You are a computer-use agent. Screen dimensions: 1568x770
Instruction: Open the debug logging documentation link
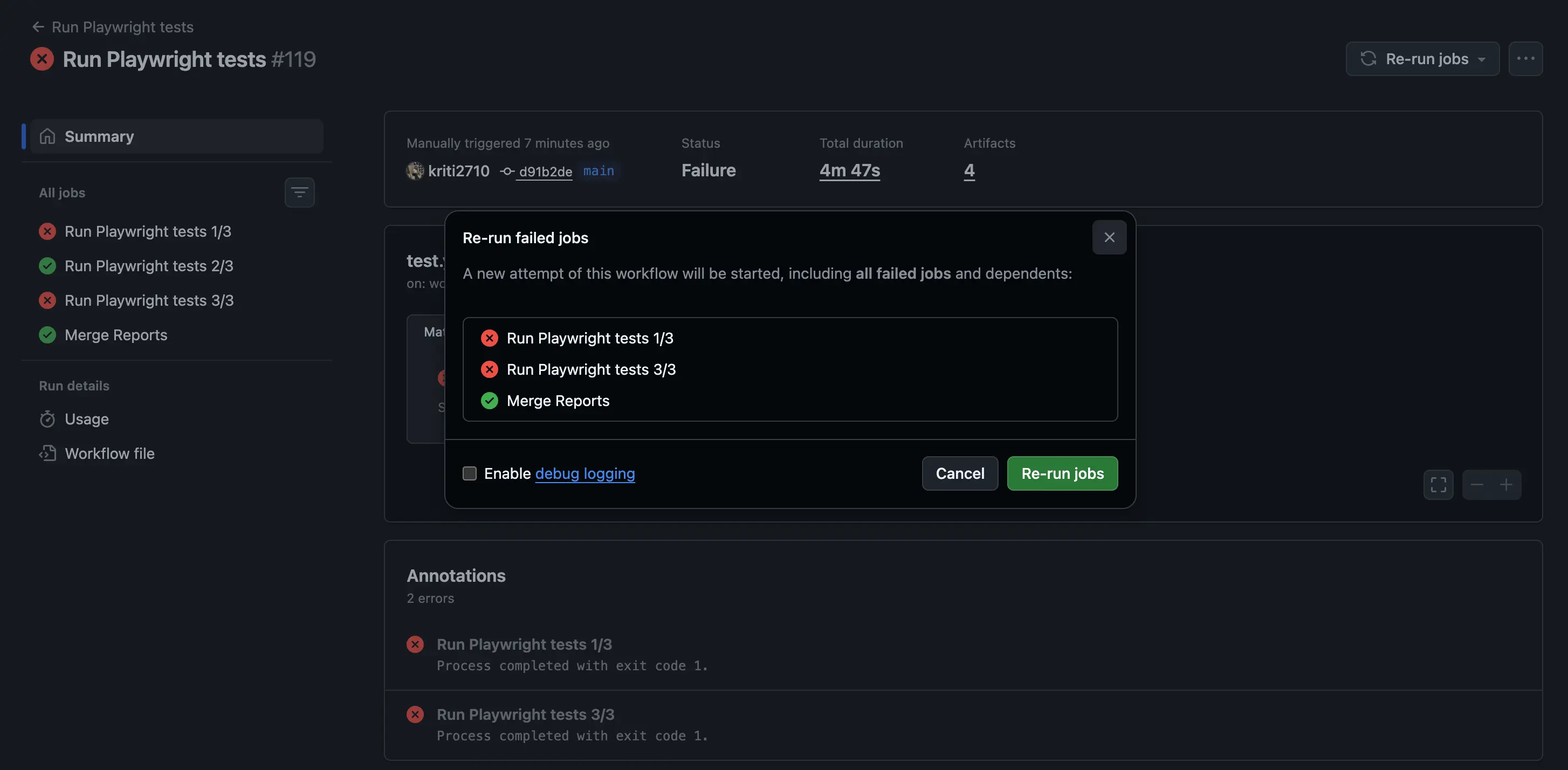(x=584, y=473)
